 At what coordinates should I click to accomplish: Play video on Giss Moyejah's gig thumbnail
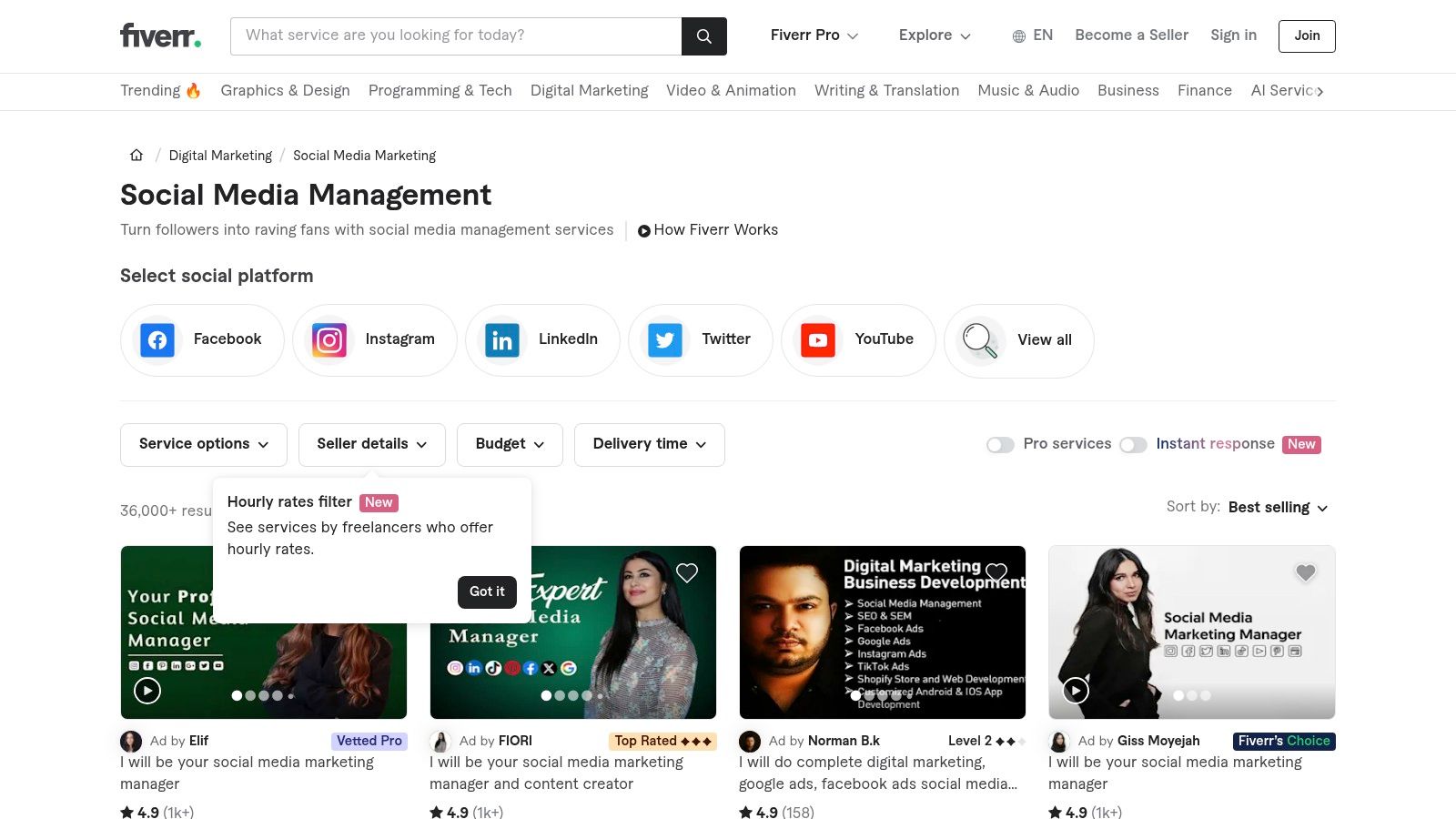1076,691
